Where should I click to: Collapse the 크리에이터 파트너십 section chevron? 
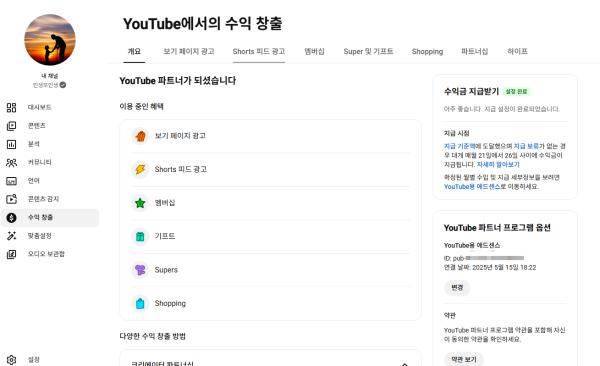tap(404, 364)
